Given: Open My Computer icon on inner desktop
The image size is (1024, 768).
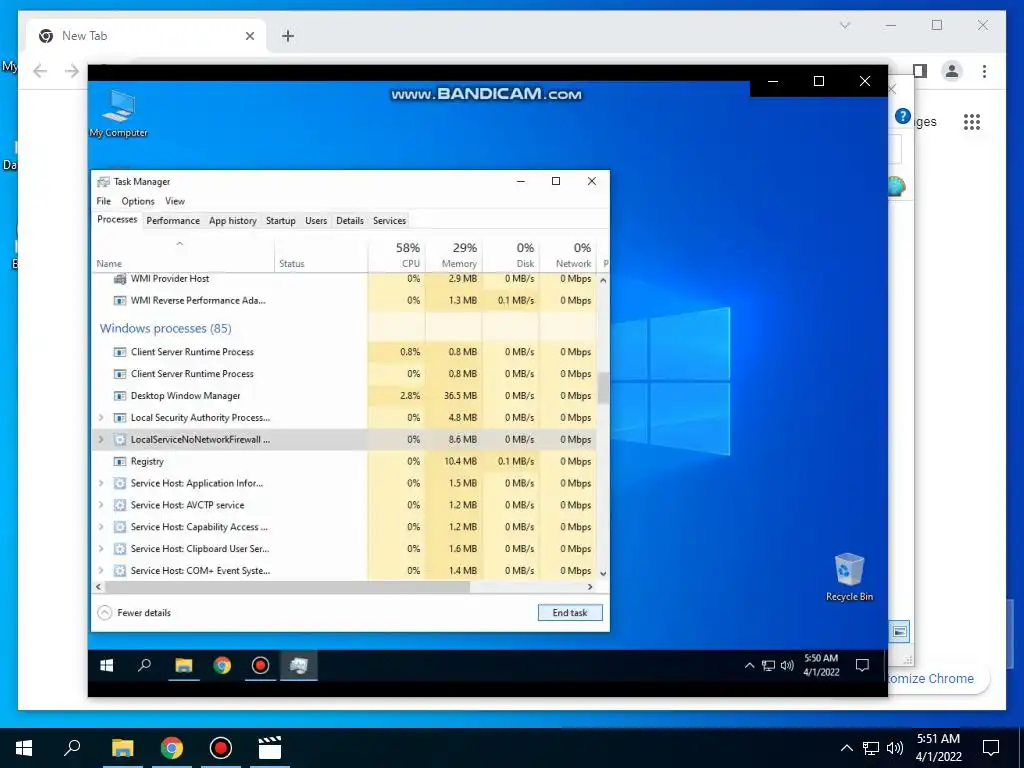Looking at the screenshot, I should pos(119,114).
